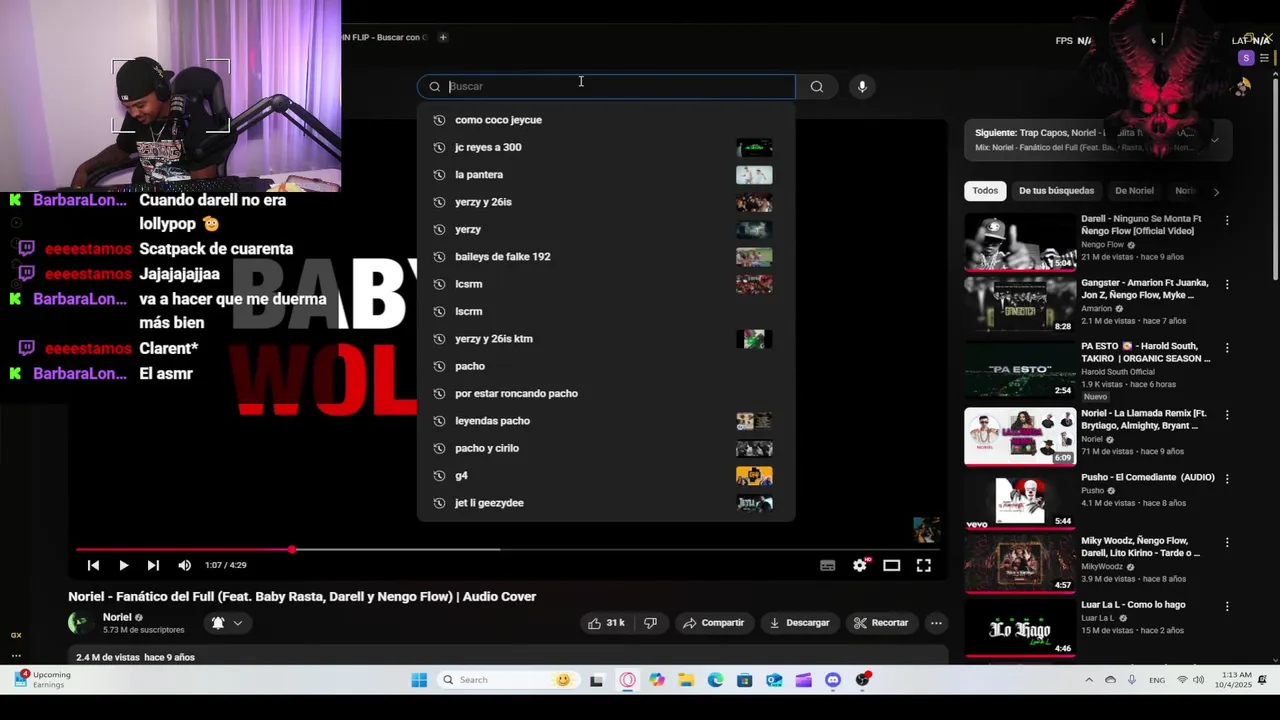Screen dimensions: 1280x720
Task: Play the video with the play button
Action: click(x=123, y=565)
